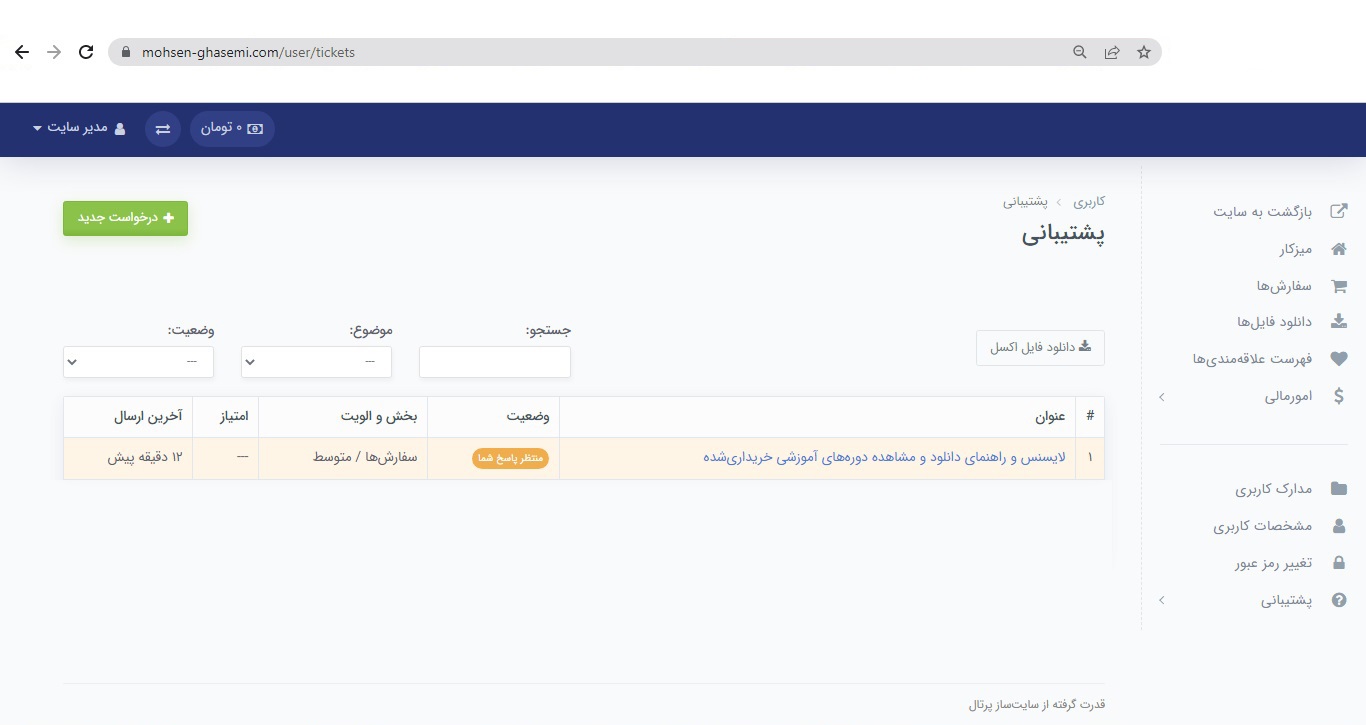Click the folder icon for مدارک کاربری
Image resolution: width=1366 pixels, height=725 pixels.
pos(1338,489)
